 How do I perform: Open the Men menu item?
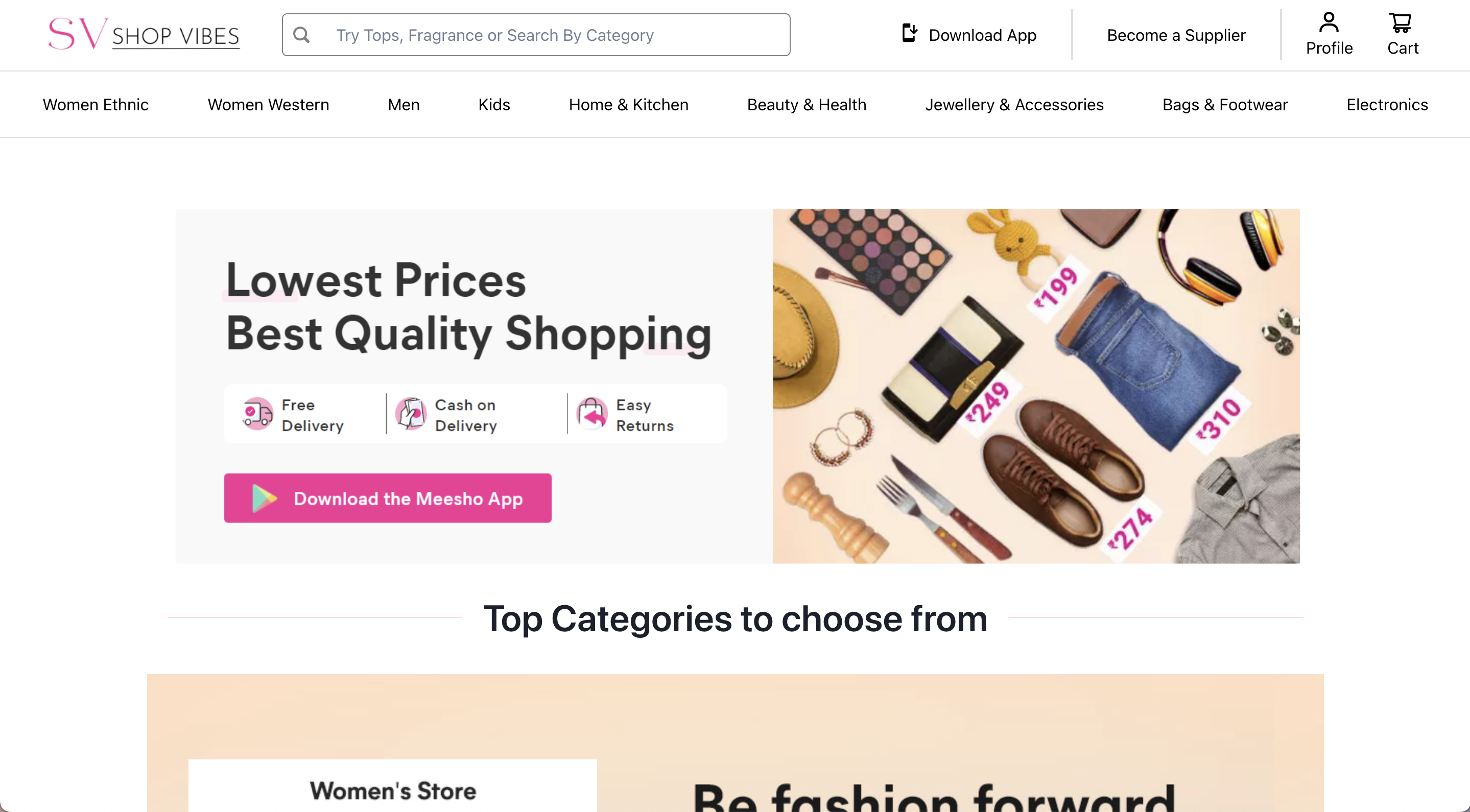pyautogui.click(x=404, y=104)
